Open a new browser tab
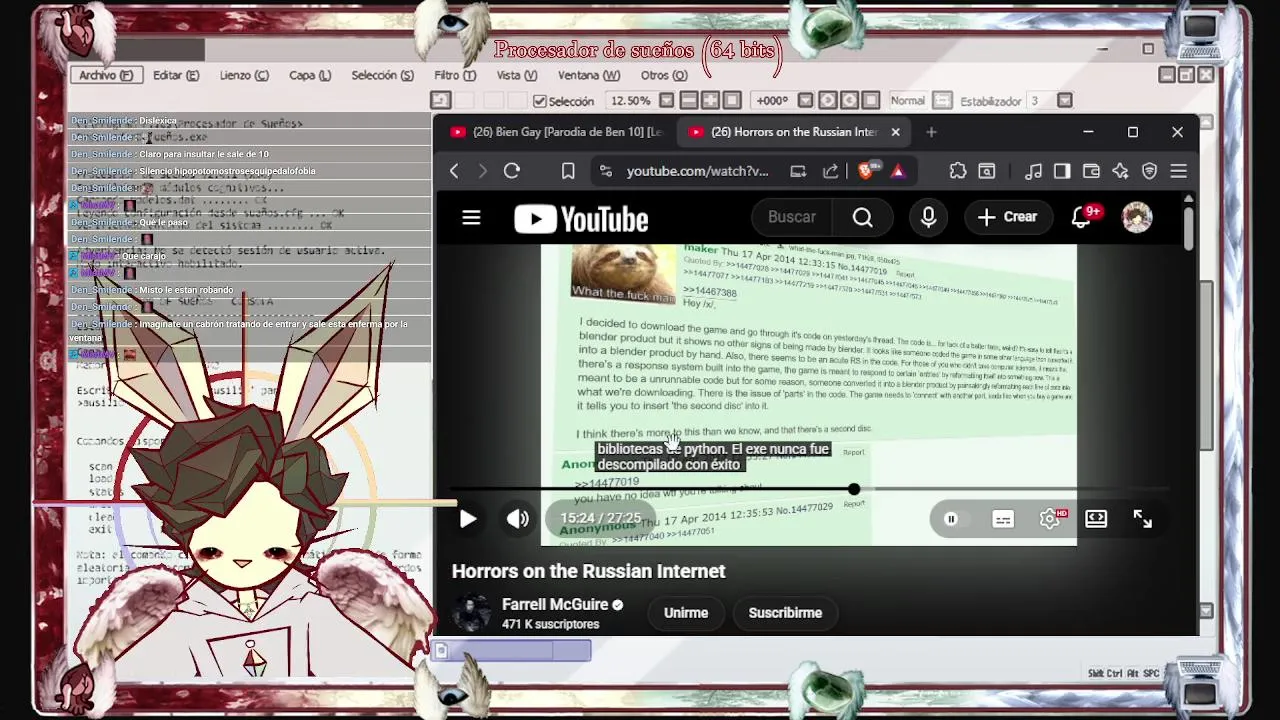Image resolution: width=1280 pixels, height=720 pixels. coord(931,132)
